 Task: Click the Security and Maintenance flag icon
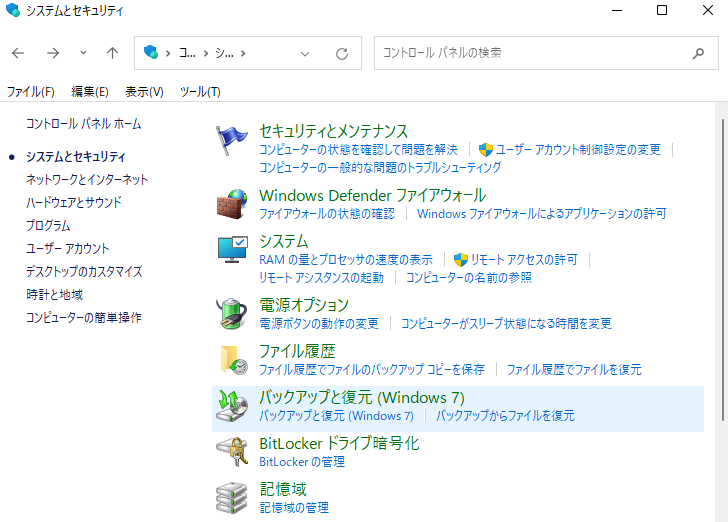[233, 141]
